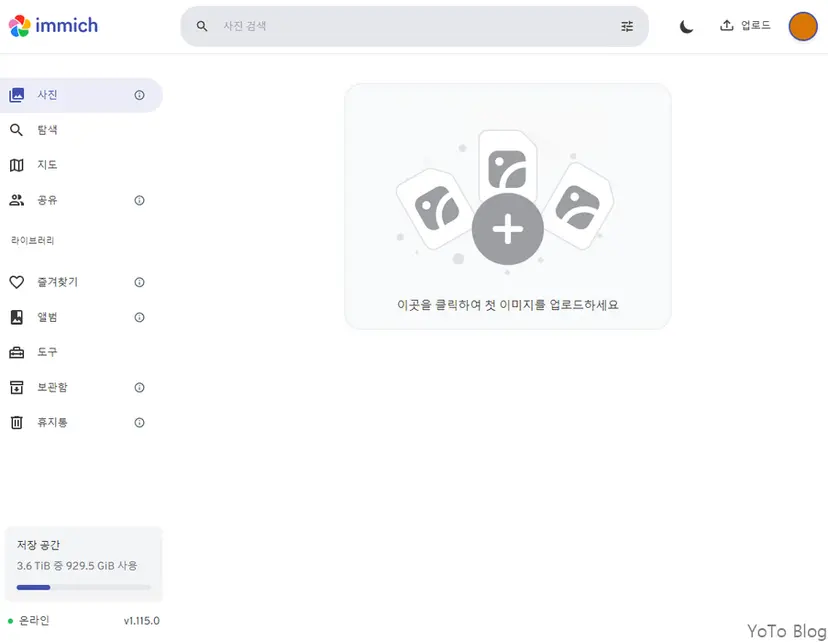Click the Immich logo in the header
828x642 pixels.
(x=53, y=26)
